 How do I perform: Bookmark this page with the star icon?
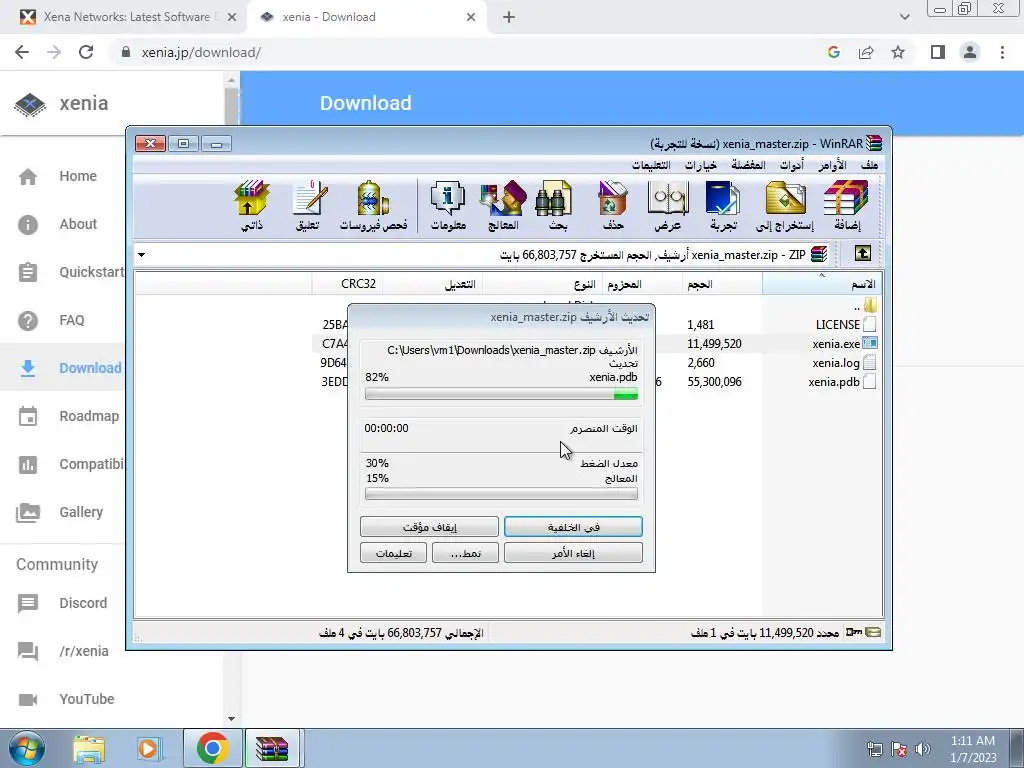(x=898, y=52)
